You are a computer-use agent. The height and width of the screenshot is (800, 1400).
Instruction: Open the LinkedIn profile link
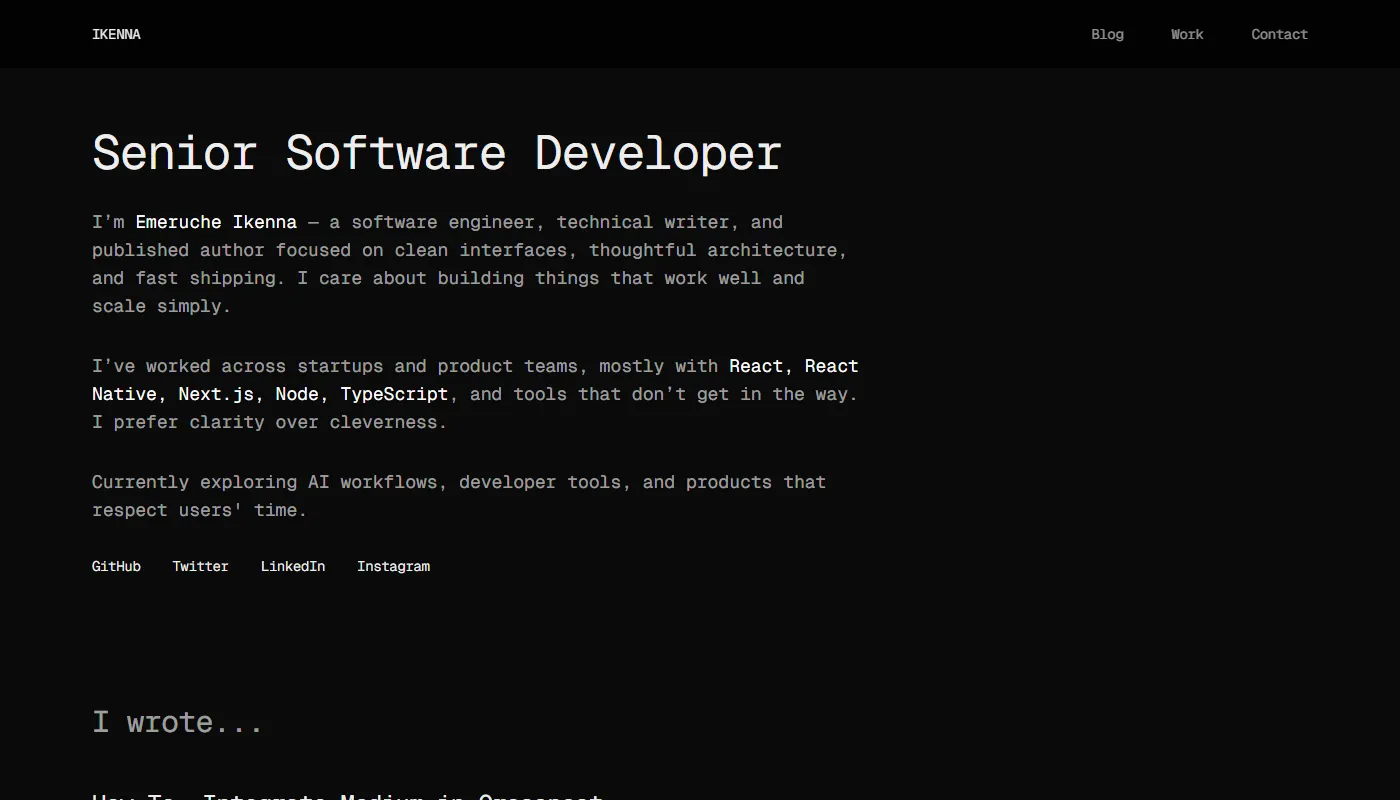[x=293, y=566]
